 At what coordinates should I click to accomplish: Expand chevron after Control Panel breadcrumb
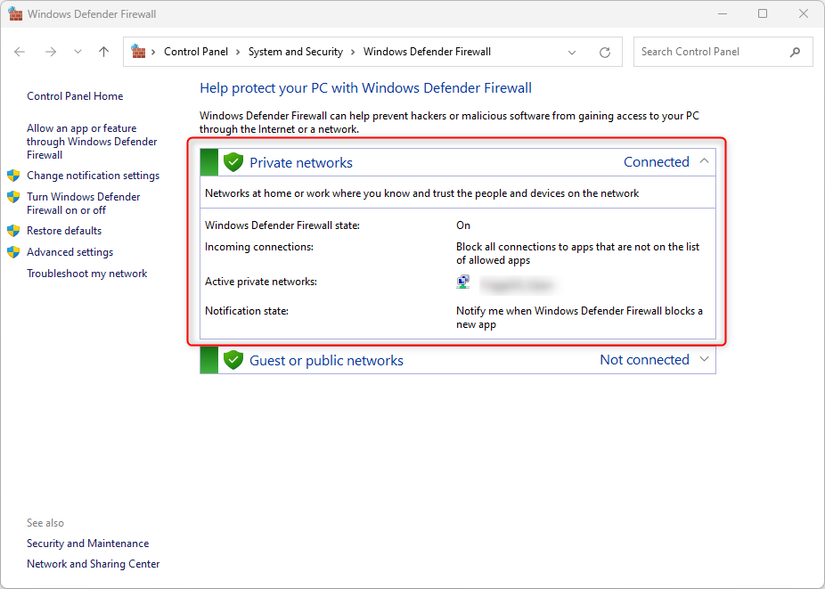238,52
